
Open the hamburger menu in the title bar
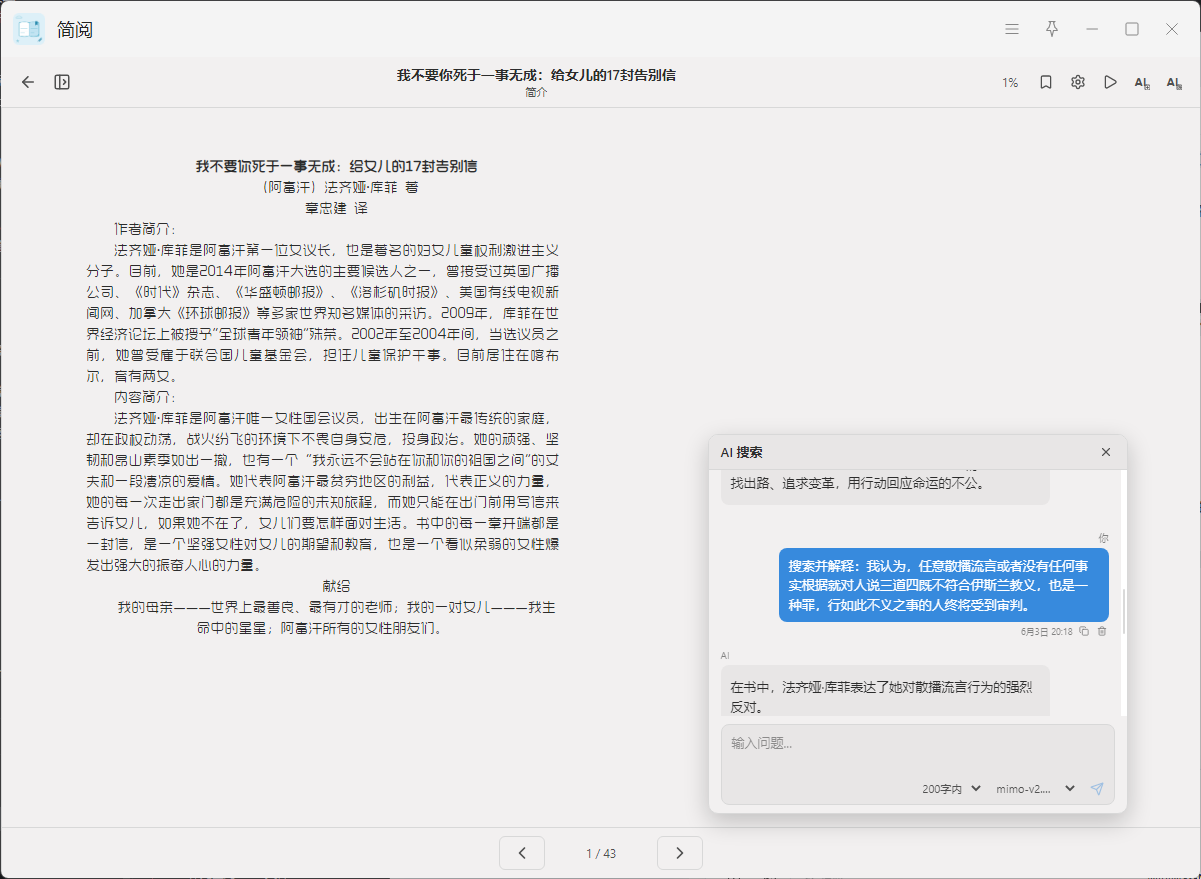1012,29
